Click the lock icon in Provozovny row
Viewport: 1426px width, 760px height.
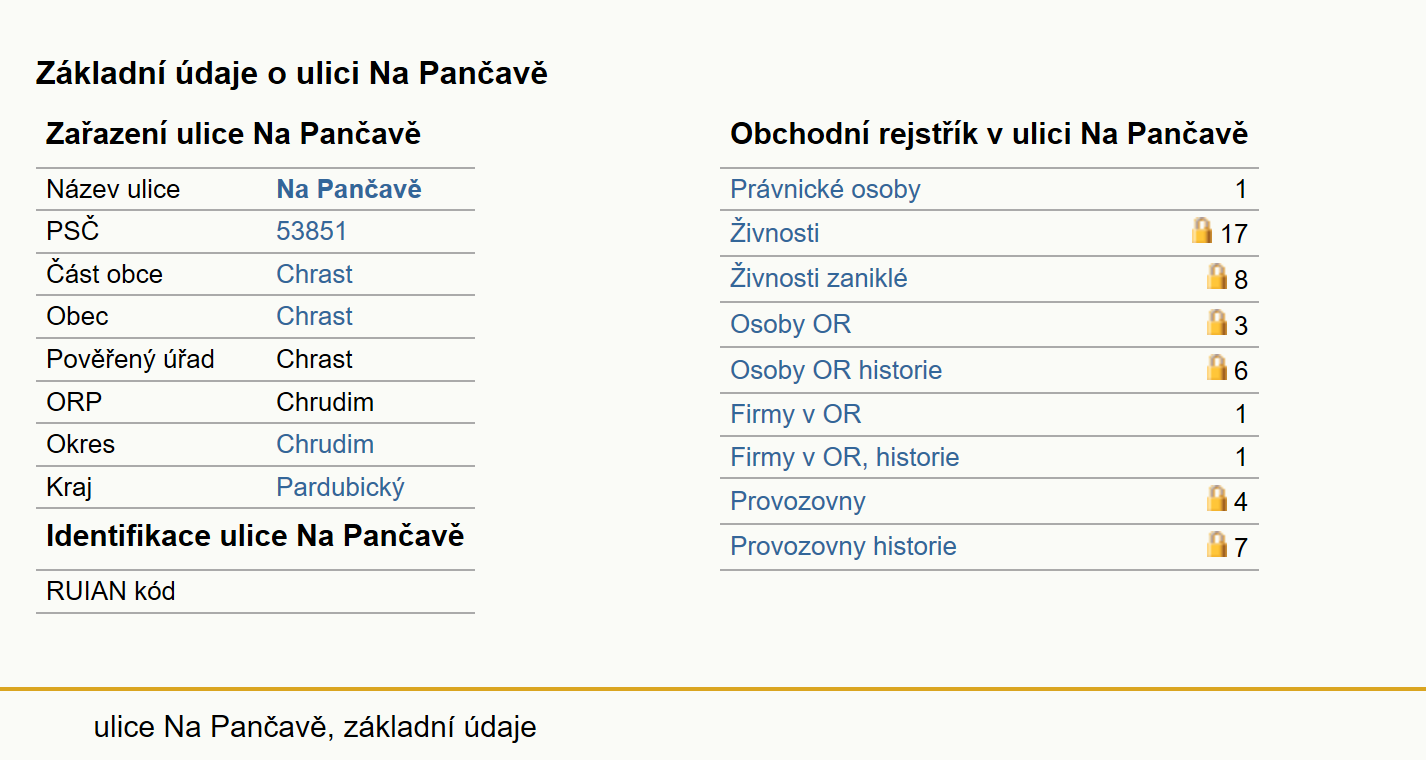[x=1216, y=498]
